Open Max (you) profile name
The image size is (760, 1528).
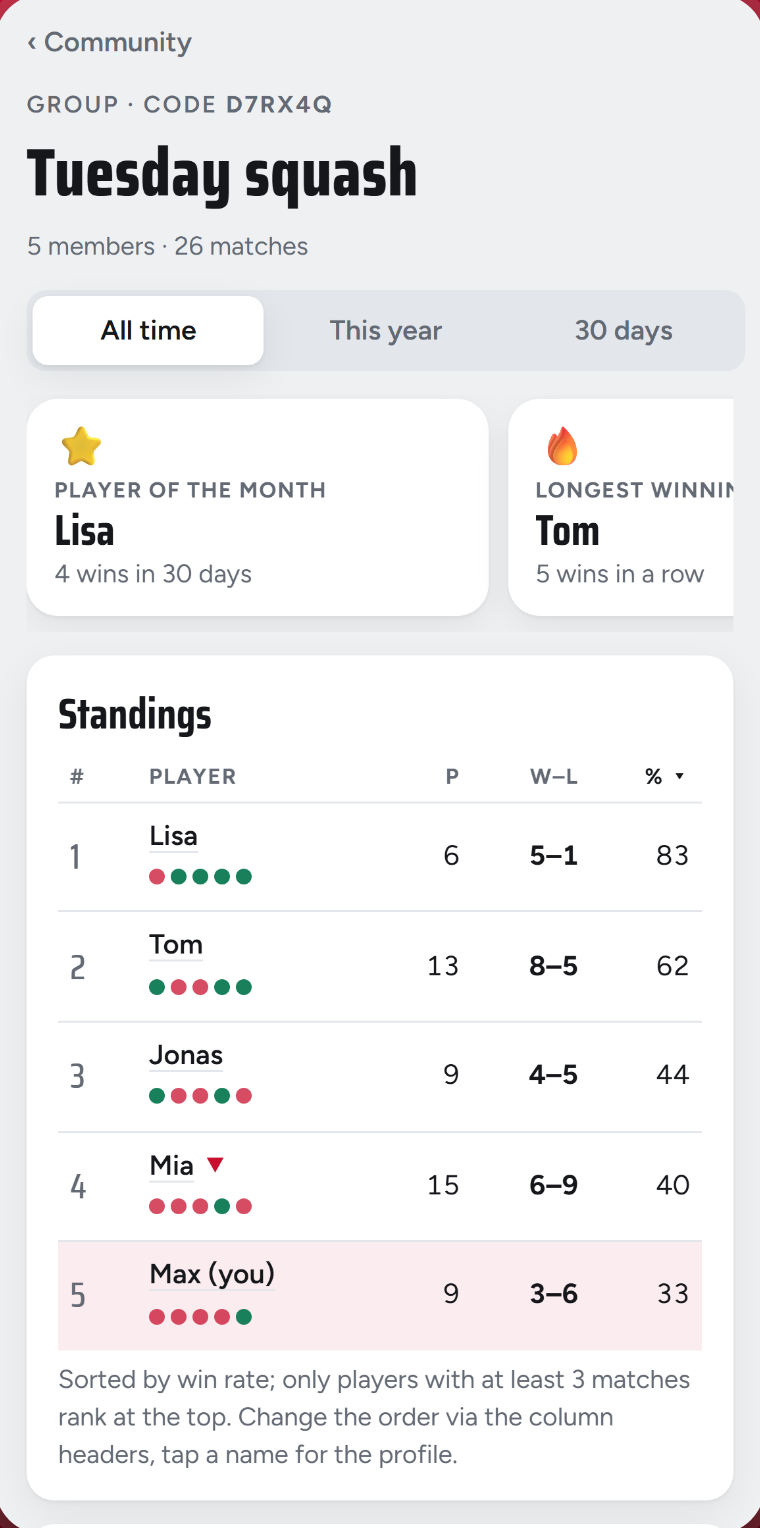point(212,1274)
